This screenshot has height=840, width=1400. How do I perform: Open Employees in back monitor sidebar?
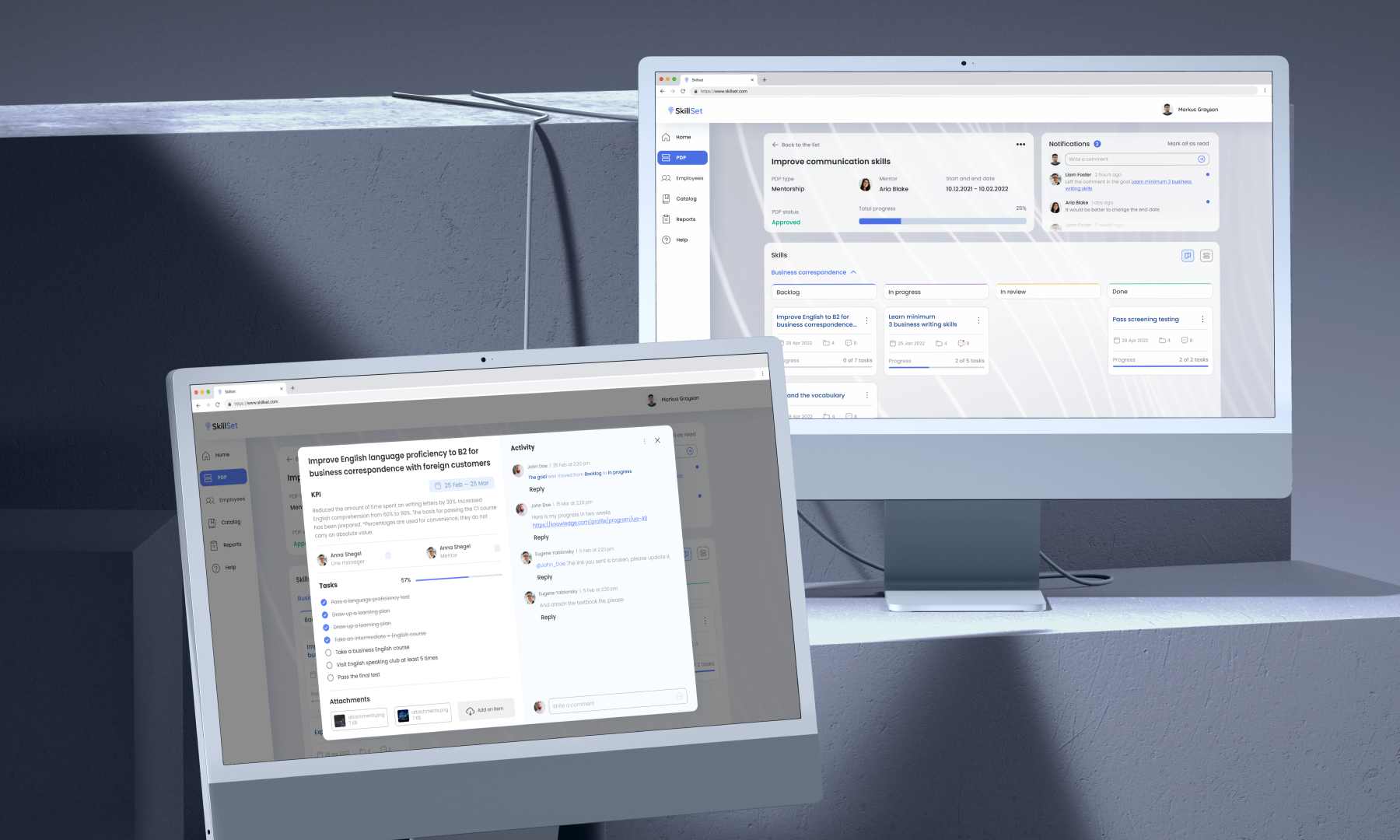coord(682,178)
